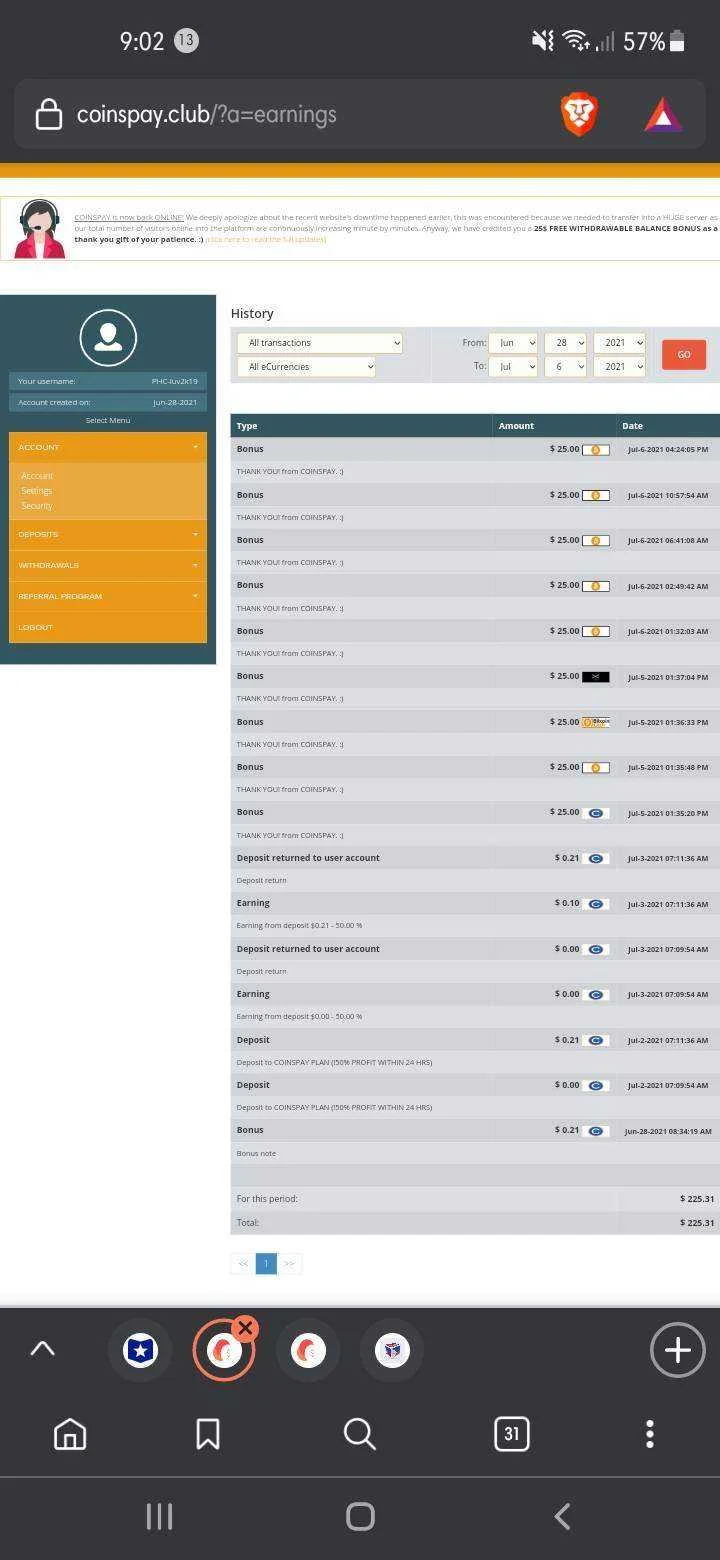Click COINSPAY is now back ONLINE link
This screenshot has height=1560, width=720.
tap(129, 217)
